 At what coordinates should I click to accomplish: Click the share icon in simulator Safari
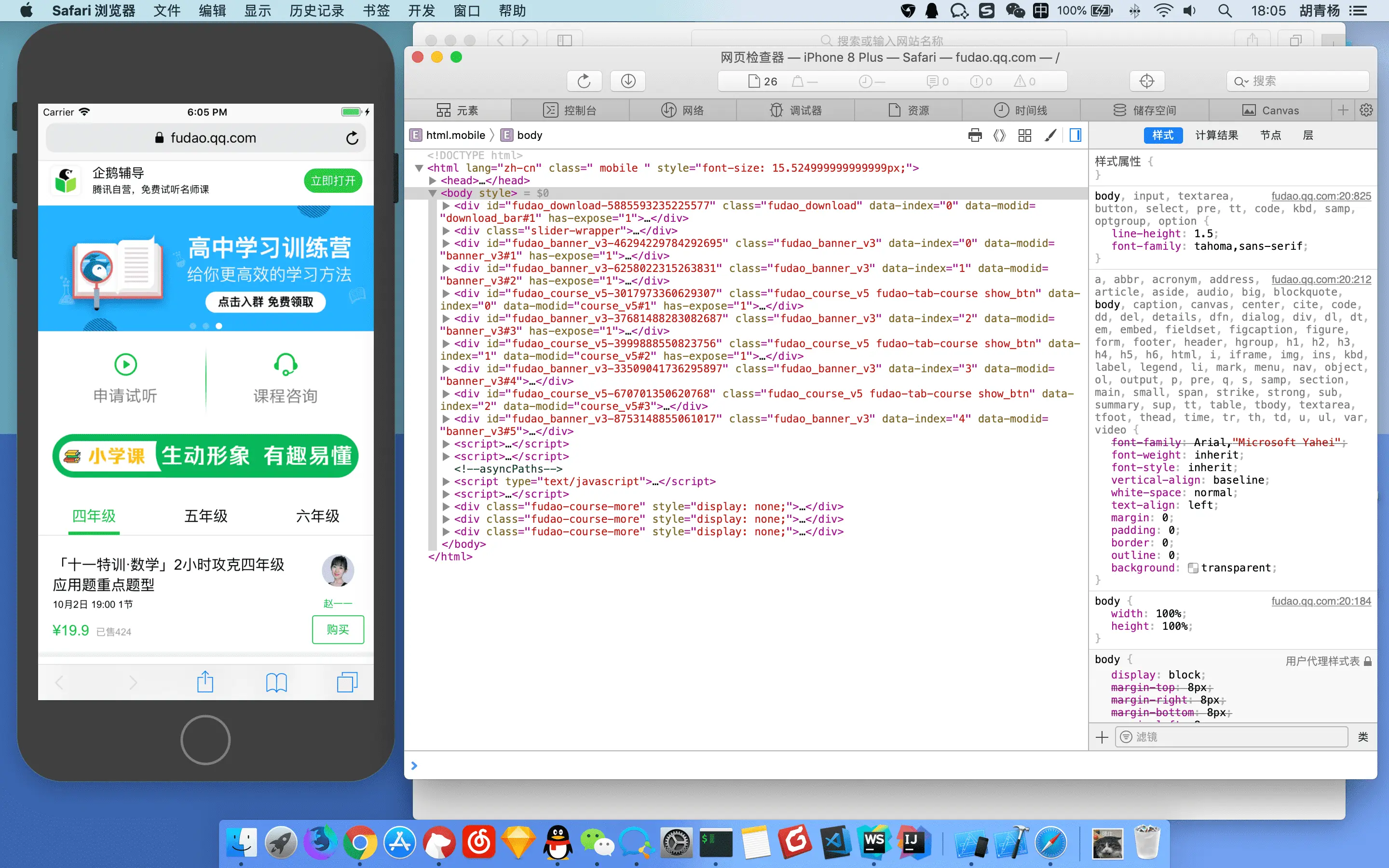(205, 682)
